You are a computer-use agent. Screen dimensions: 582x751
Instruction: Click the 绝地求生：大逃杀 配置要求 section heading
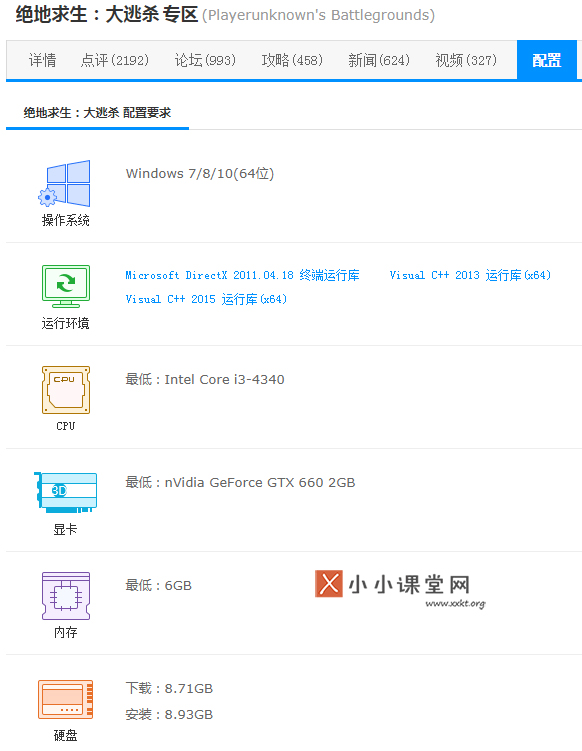click(x=97, y=113)
